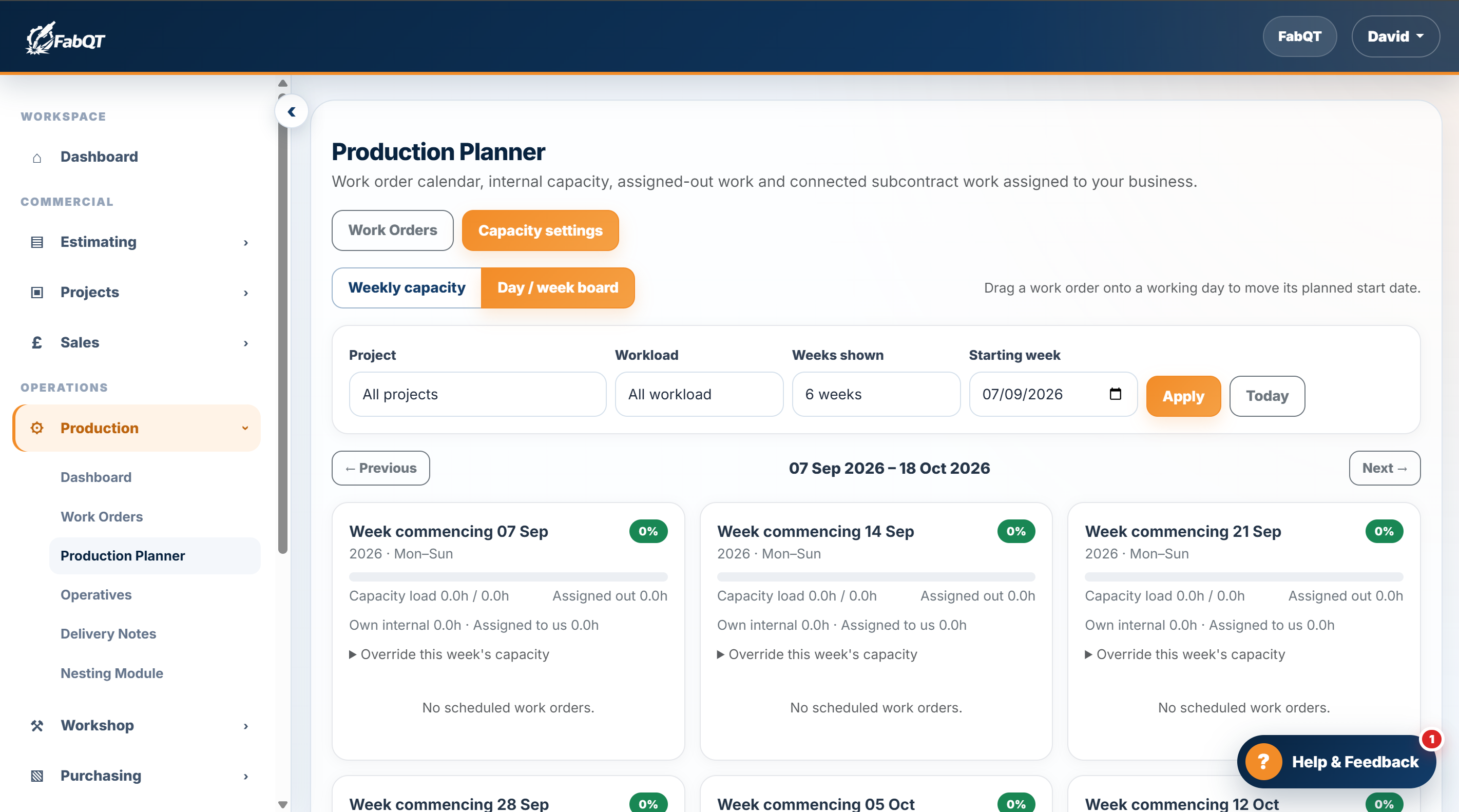
Task: Expand the Sales menu section
Action: [x=246, y=343]
